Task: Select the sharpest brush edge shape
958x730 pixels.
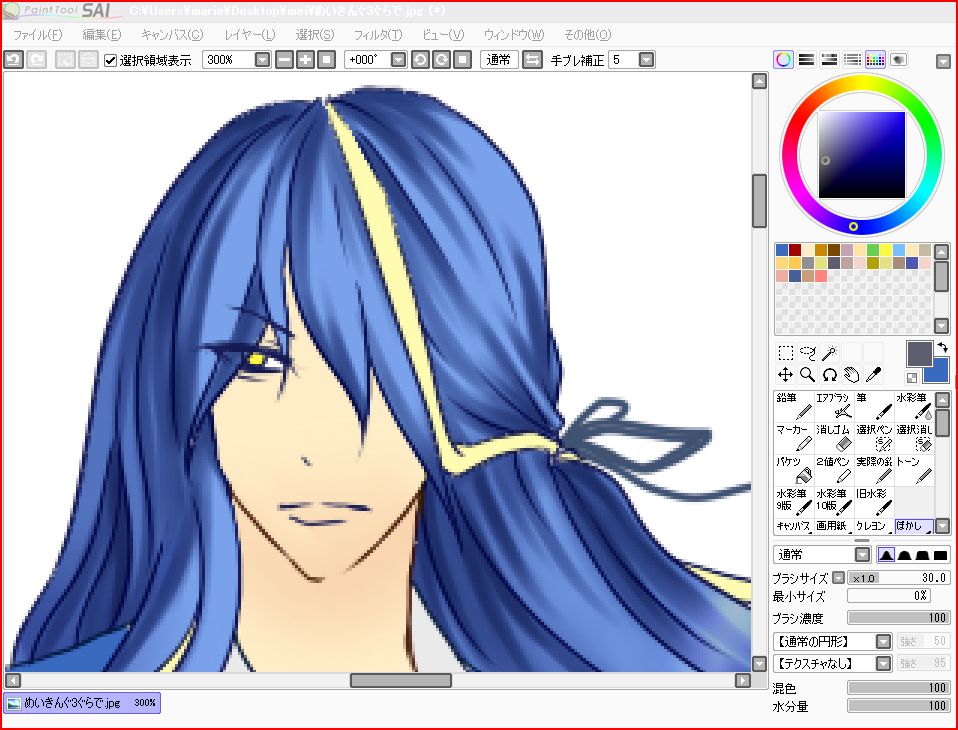Action: [x=886, y=555]
